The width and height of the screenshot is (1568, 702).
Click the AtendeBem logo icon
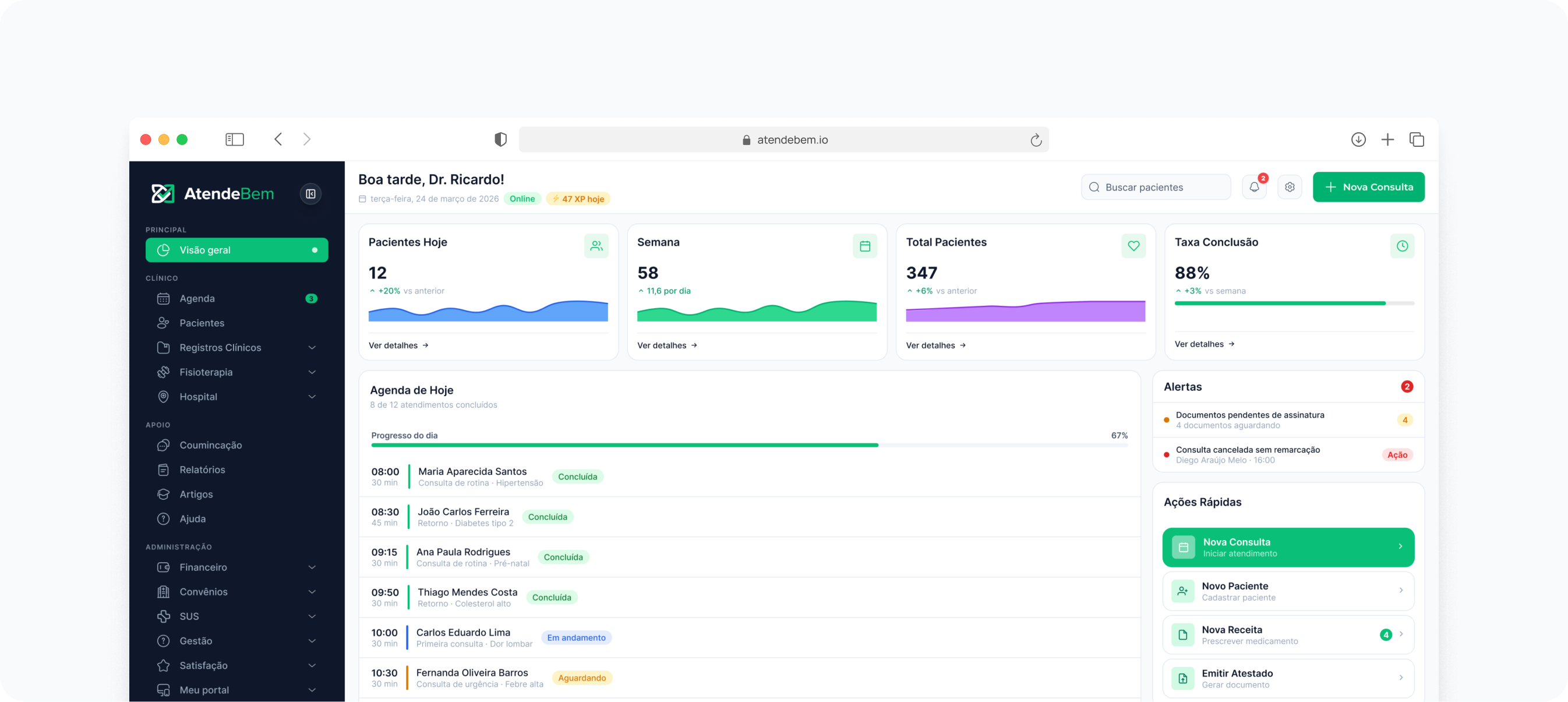click(163, 193)
